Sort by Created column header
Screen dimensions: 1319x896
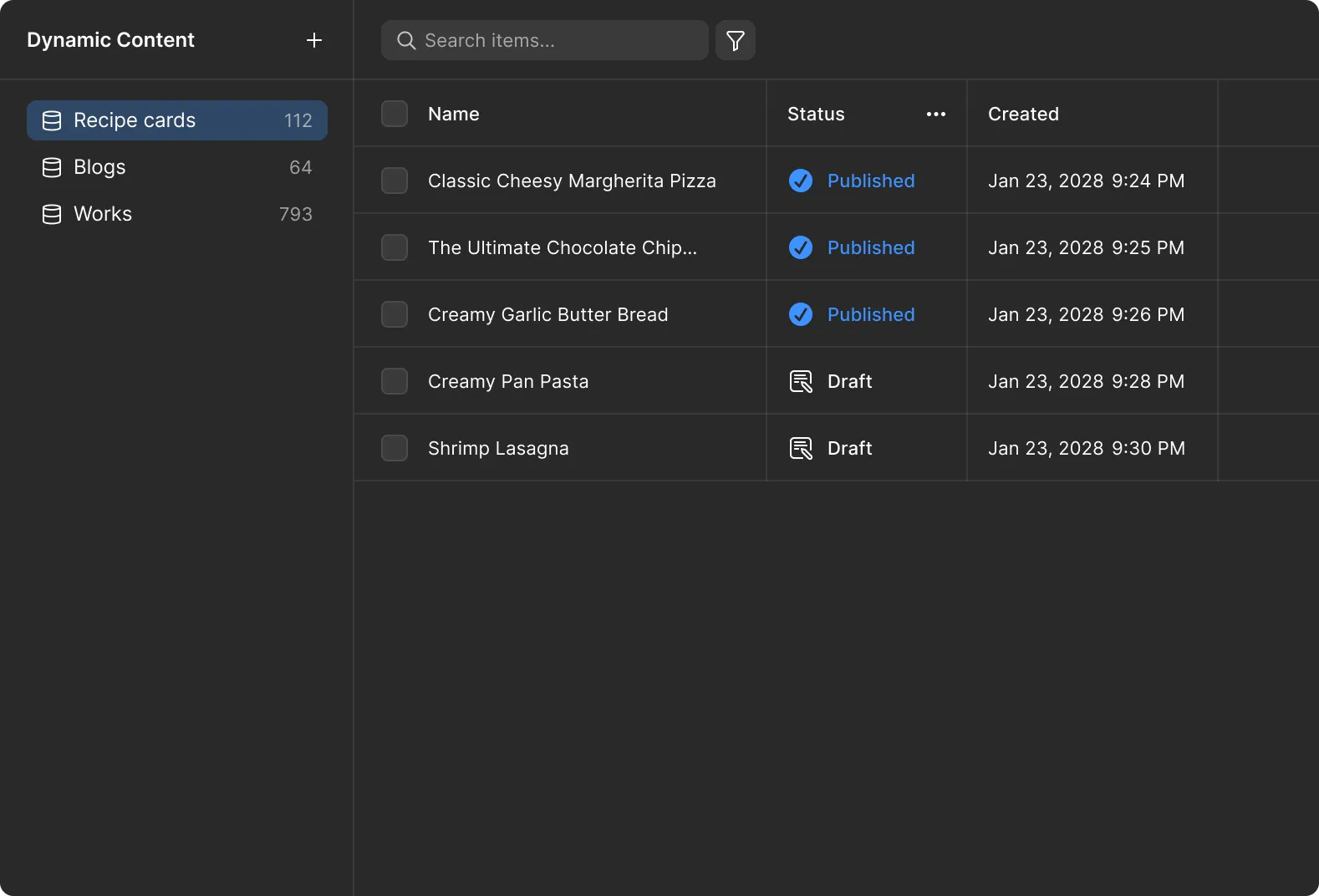click(x=1023, y=114)
